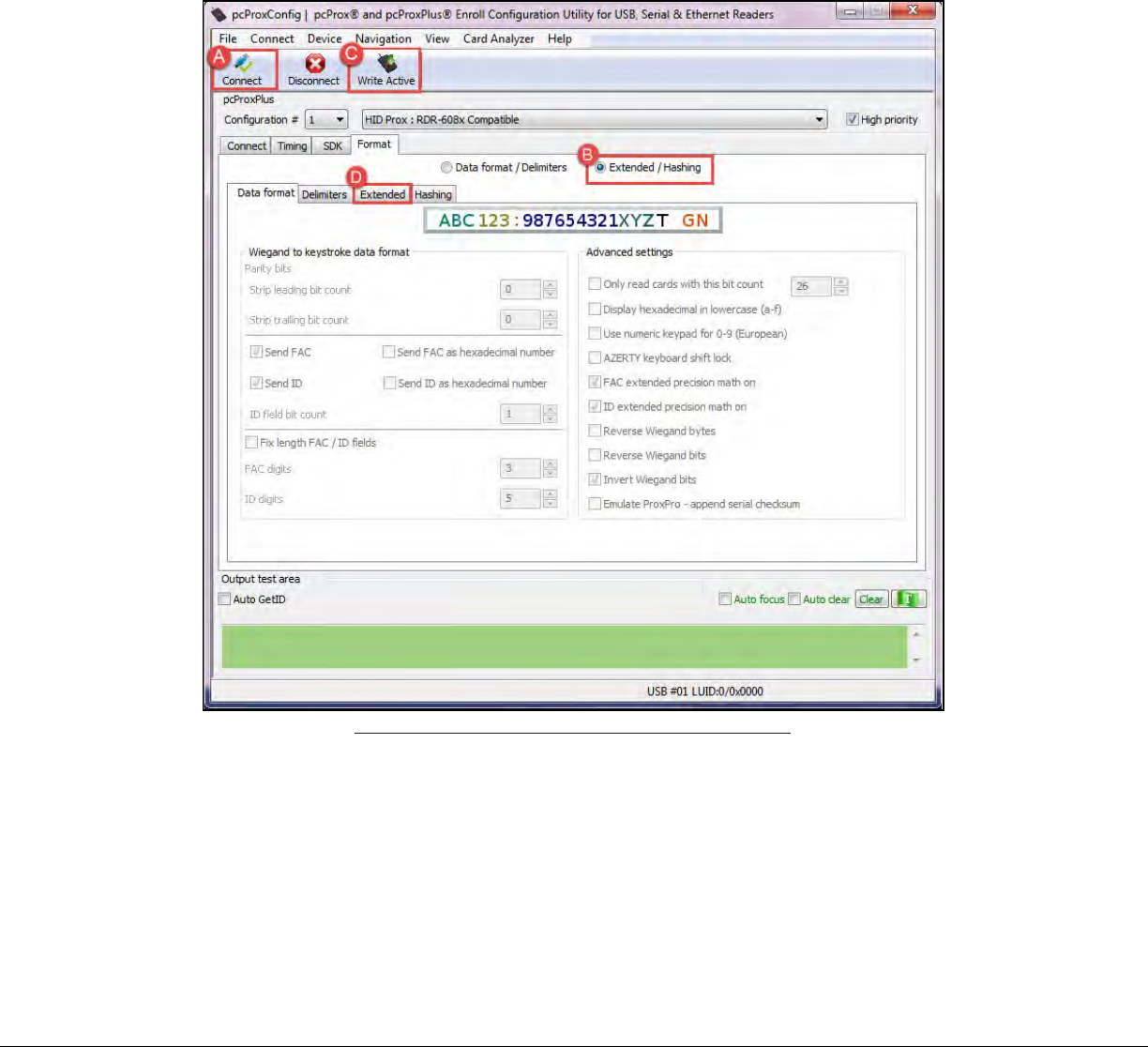The height and width of the screenshot is (1047, 1148).
Task: Open the Configuration # dropdown
Action: click(326, 120)
